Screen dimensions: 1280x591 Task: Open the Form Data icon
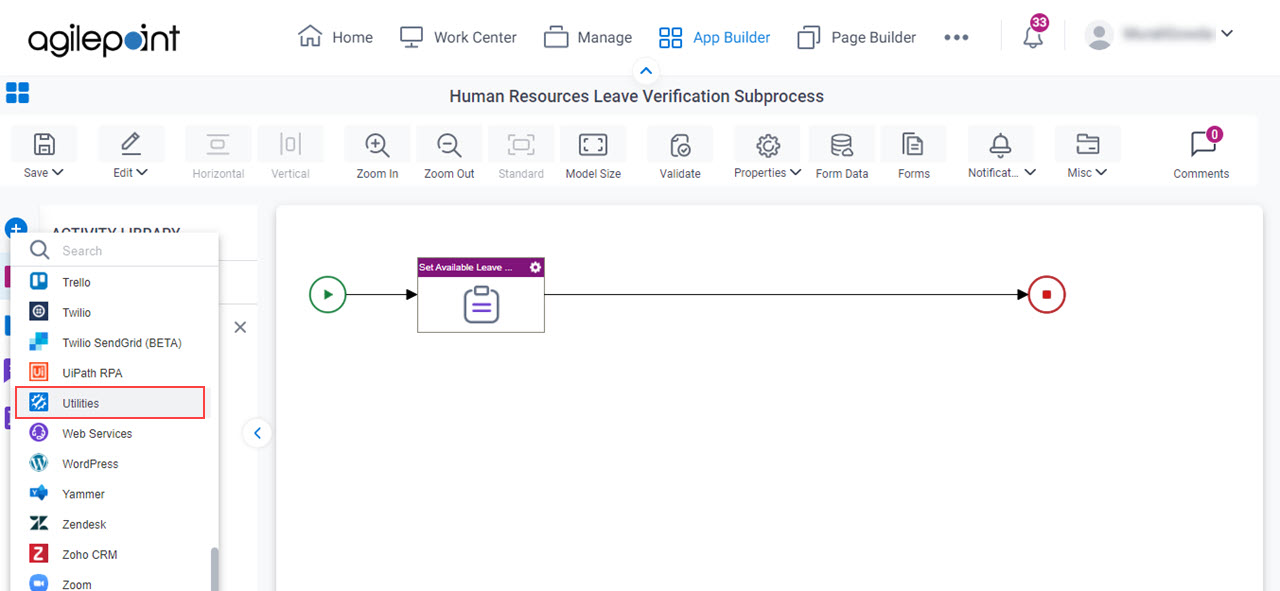842,145
